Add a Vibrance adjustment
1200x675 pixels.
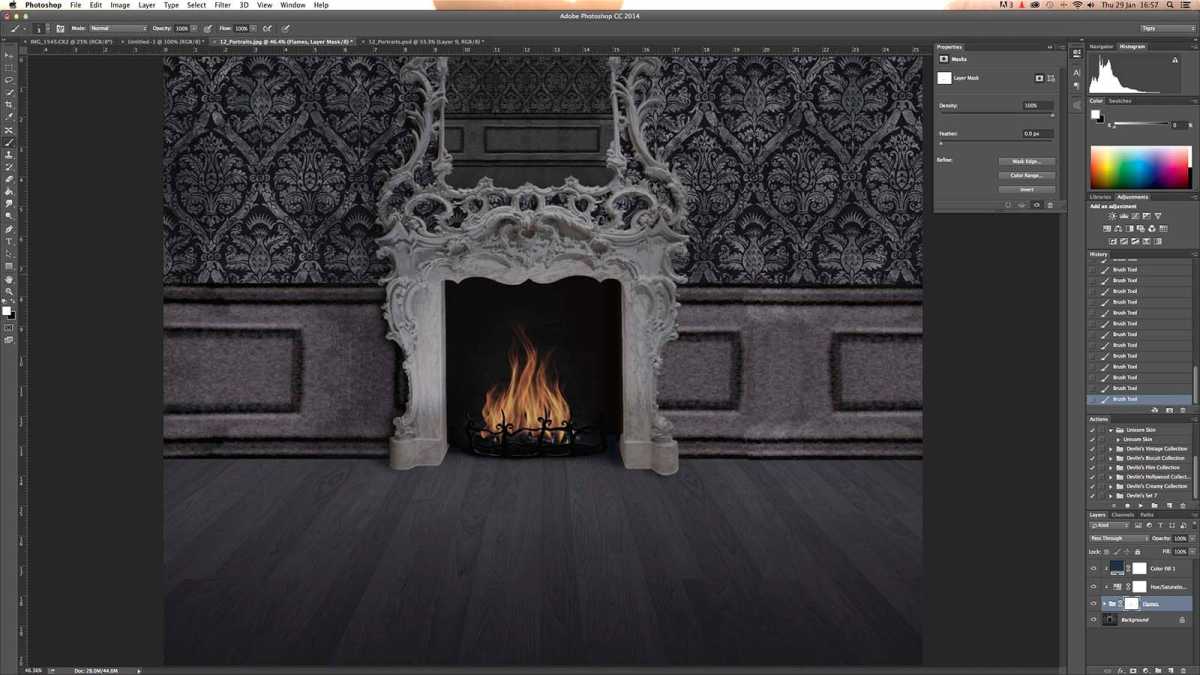(1158, 216)
